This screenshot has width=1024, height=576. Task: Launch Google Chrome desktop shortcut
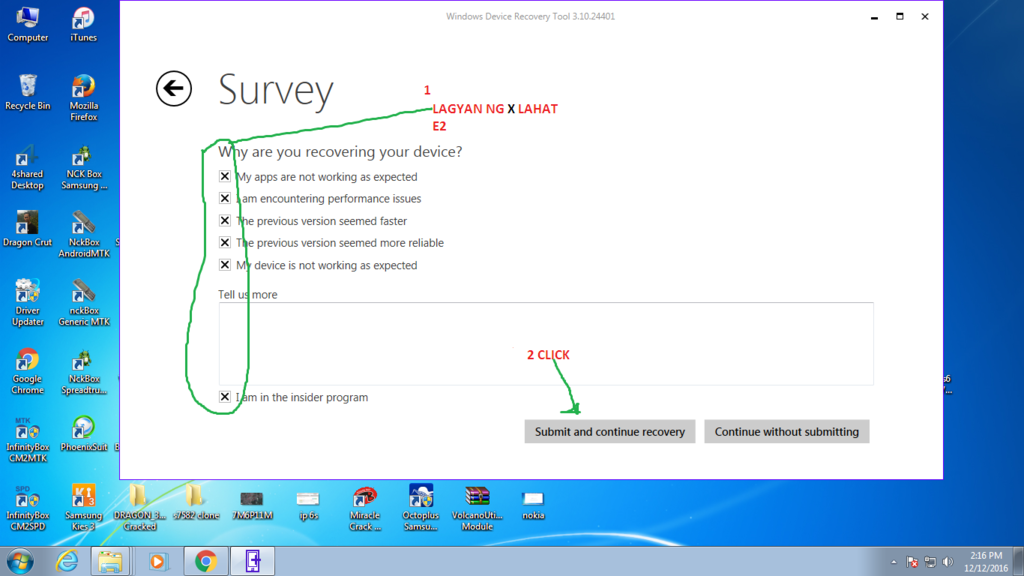[x=27, y=362]
